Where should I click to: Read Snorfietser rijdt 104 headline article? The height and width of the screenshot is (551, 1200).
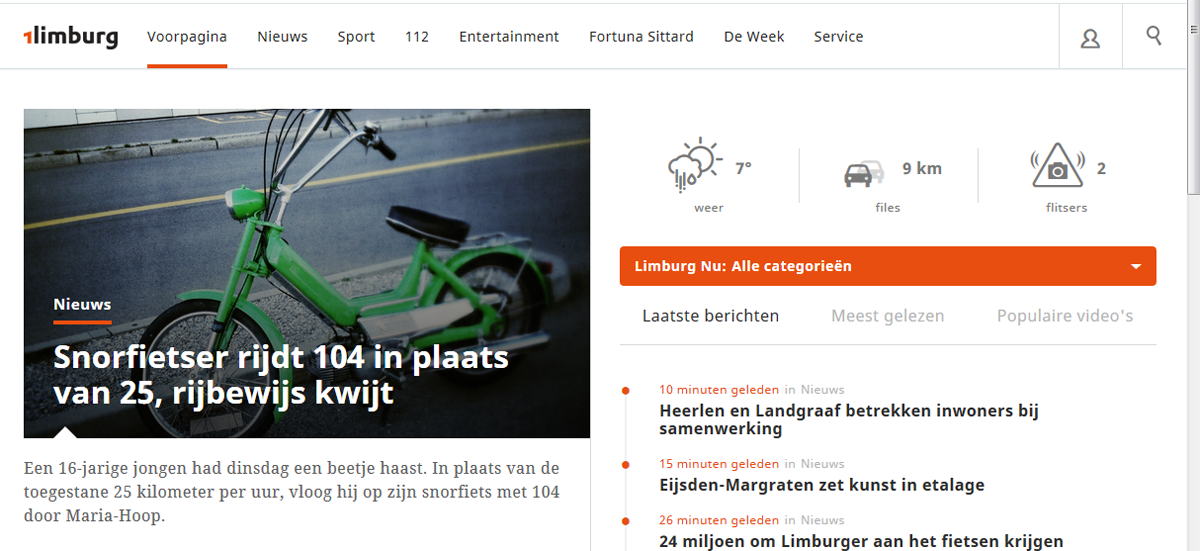[x=280, y=375]
